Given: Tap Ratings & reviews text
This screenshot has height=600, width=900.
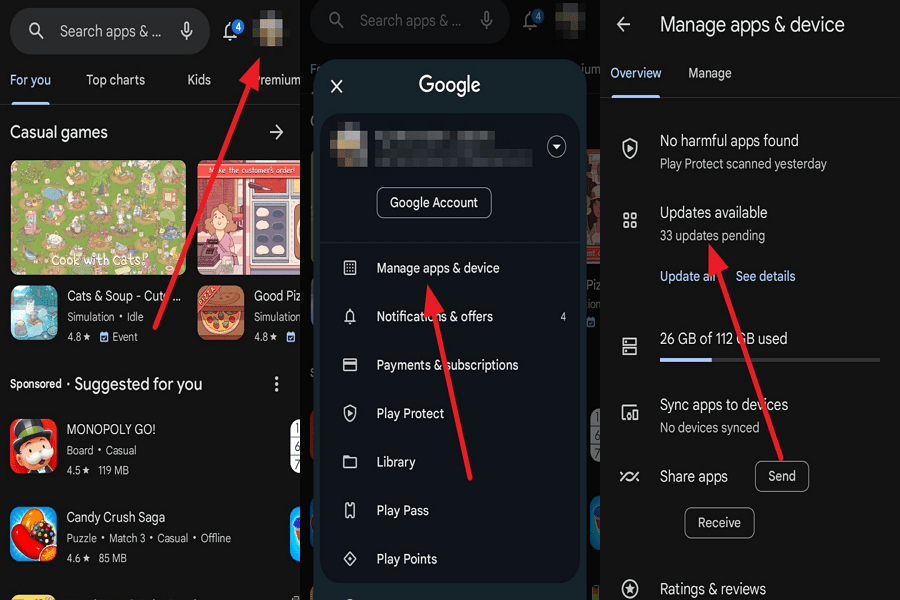Looking at the screenshot, I should (x=712, y=589).
